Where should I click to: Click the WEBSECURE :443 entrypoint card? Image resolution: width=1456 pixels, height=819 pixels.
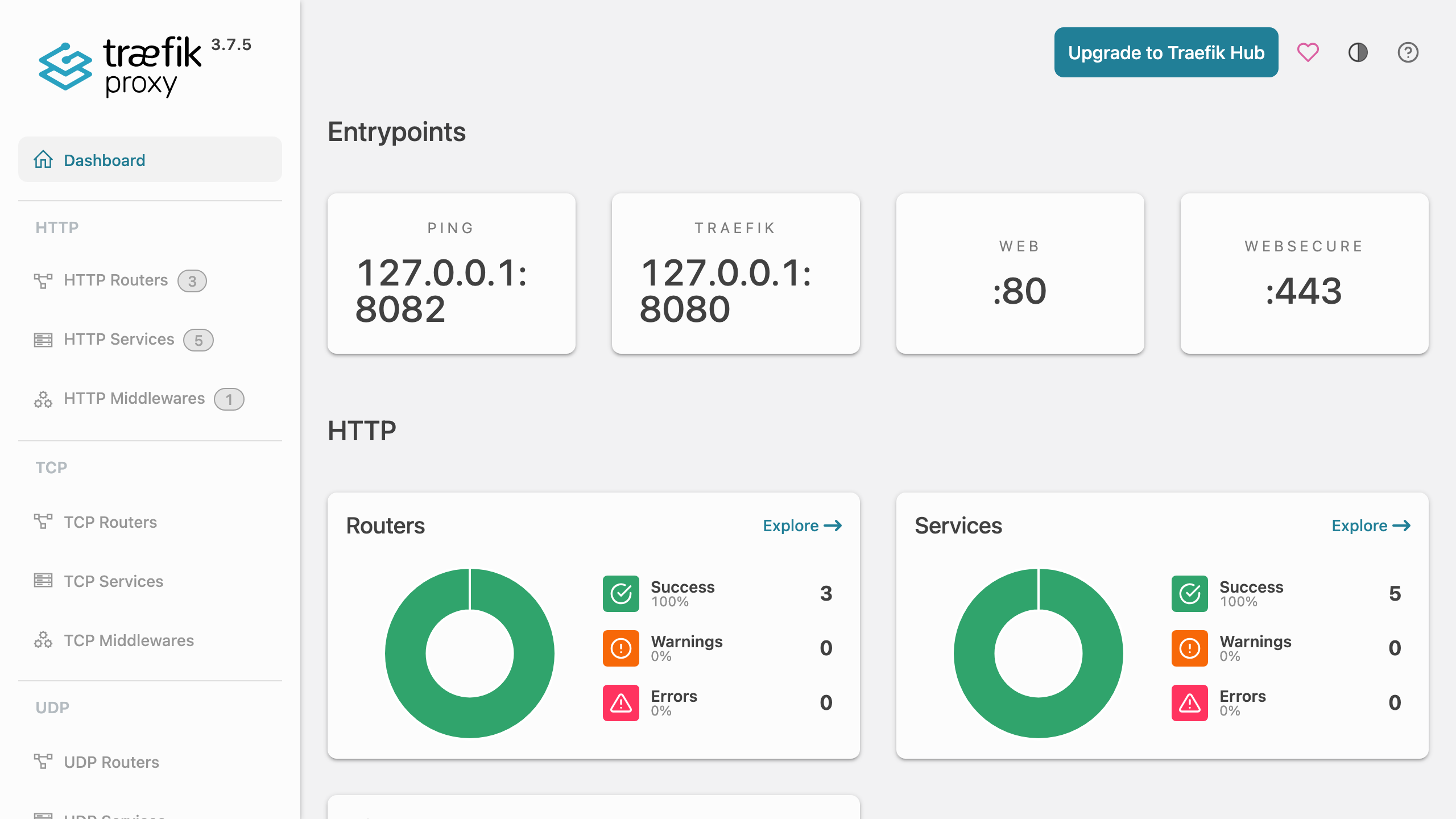[1305, 274]
